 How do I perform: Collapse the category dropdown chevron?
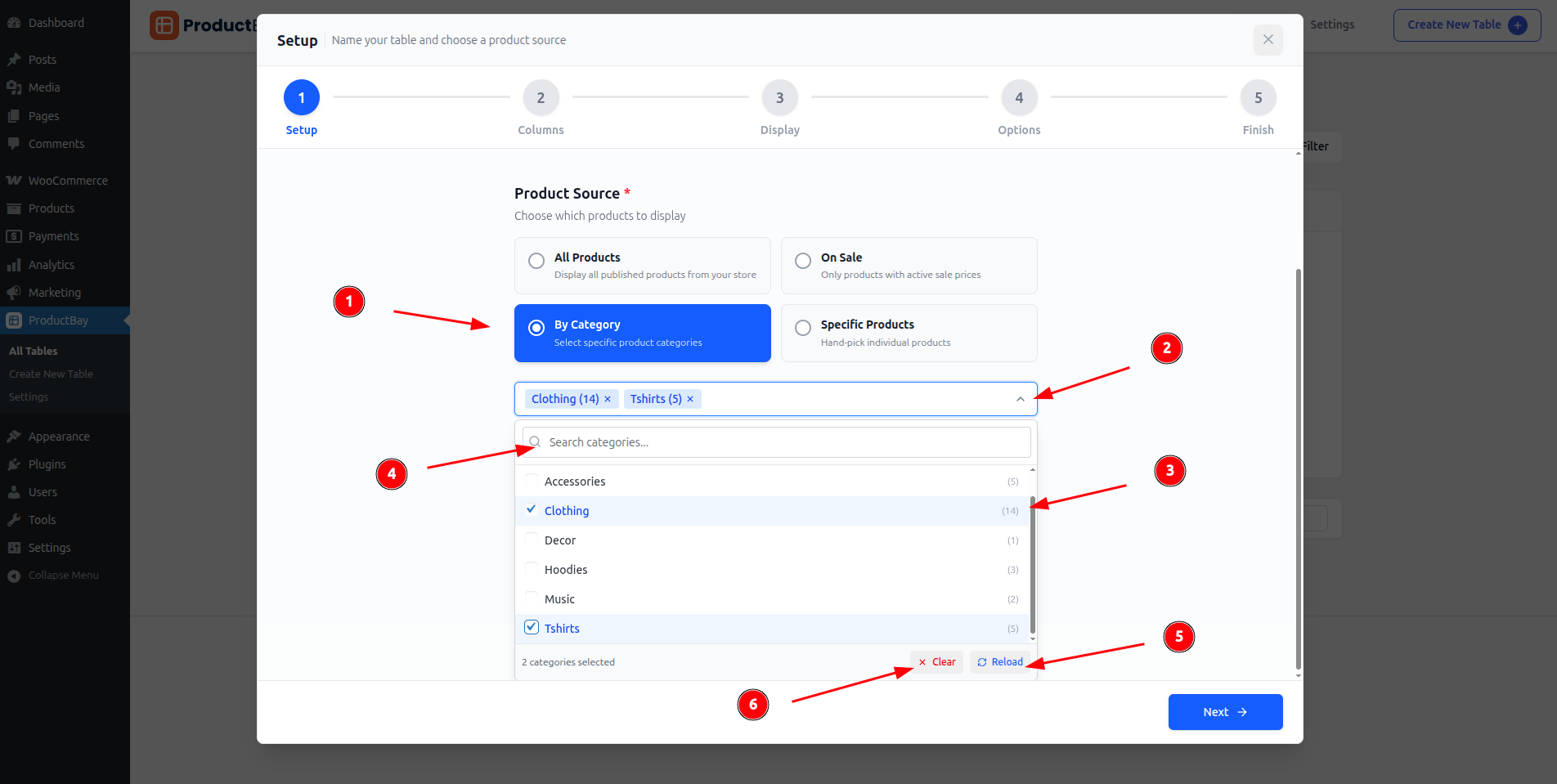(1020, 399)
